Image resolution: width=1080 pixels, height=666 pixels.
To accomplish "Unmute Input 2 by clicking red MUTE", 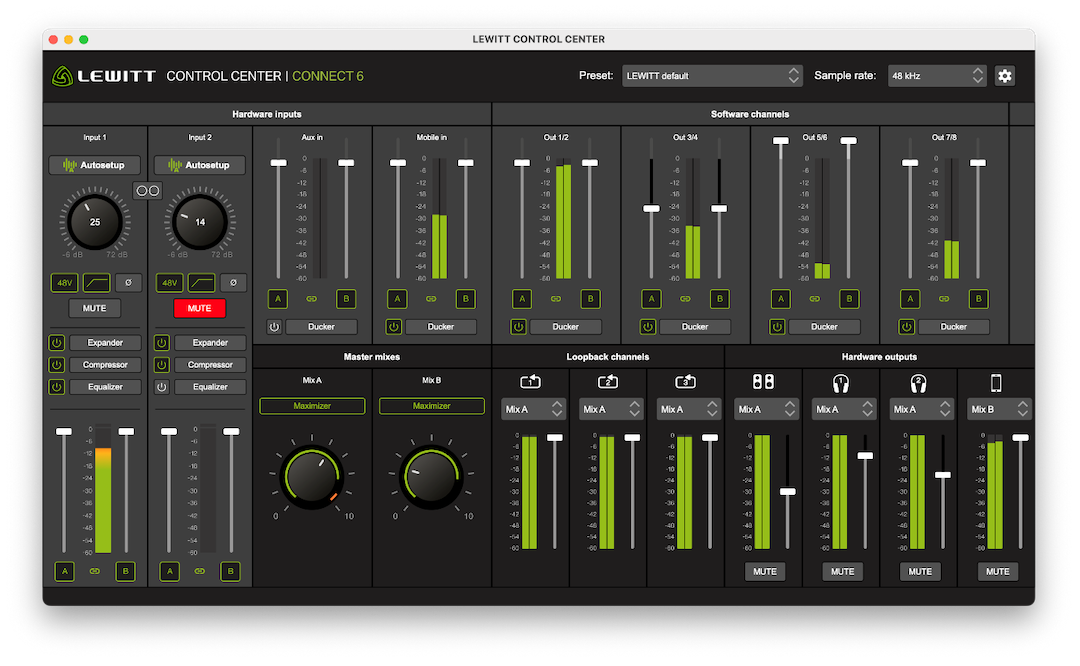I will point(199,308).
